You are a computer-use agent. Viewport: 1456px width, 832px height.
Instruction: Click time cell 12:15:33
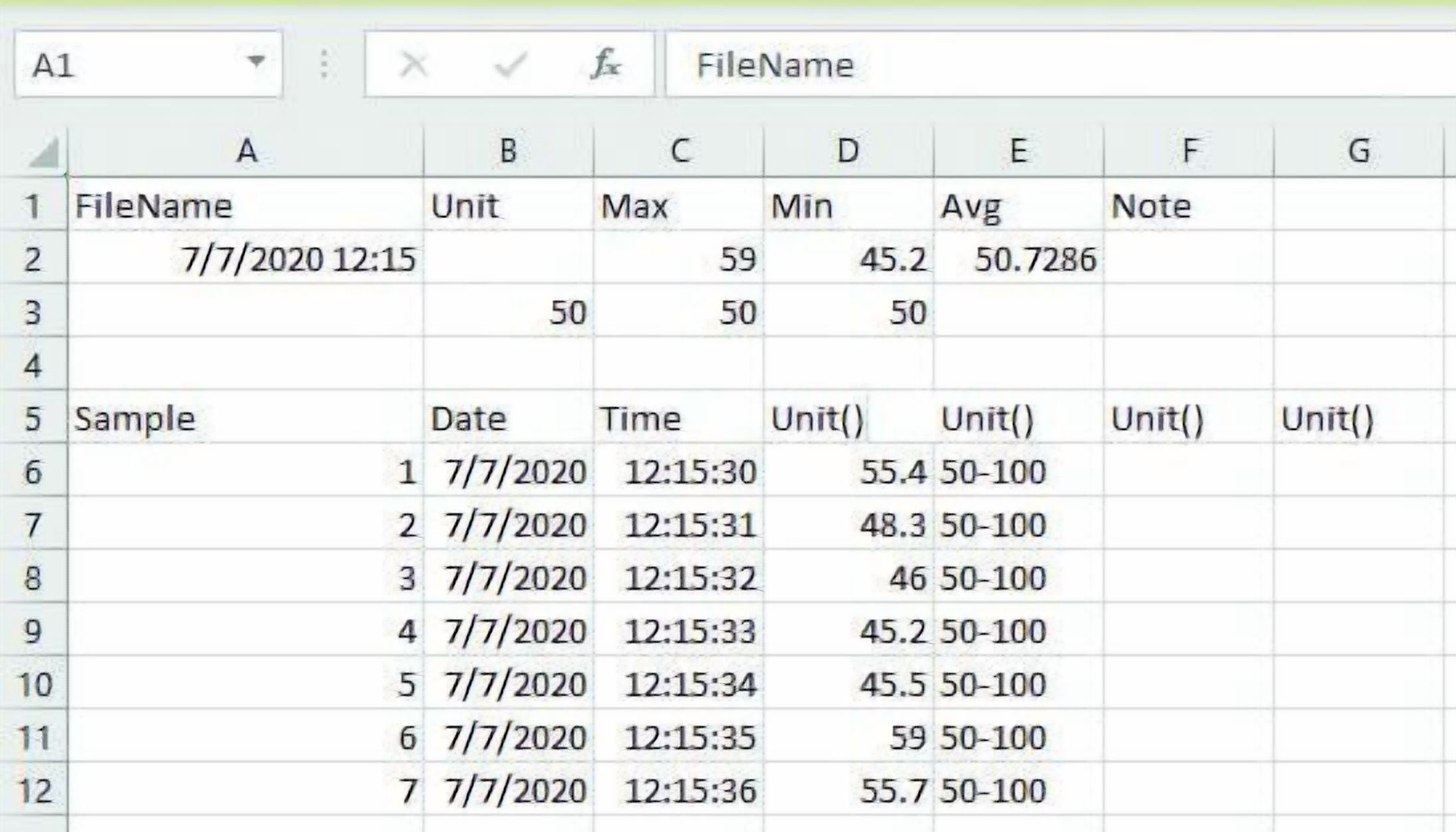[x=679, y=630]
